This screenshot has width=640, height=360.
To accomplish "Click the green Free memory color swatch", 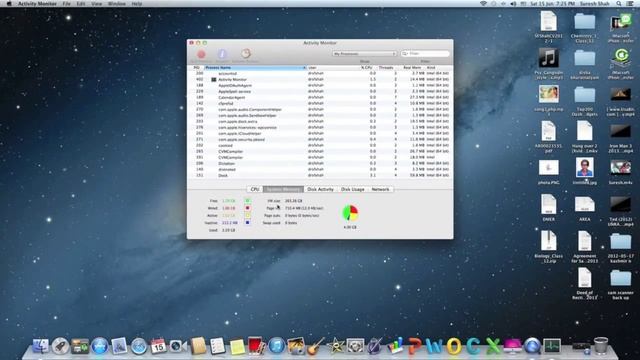I will click(x=247, y=200).
